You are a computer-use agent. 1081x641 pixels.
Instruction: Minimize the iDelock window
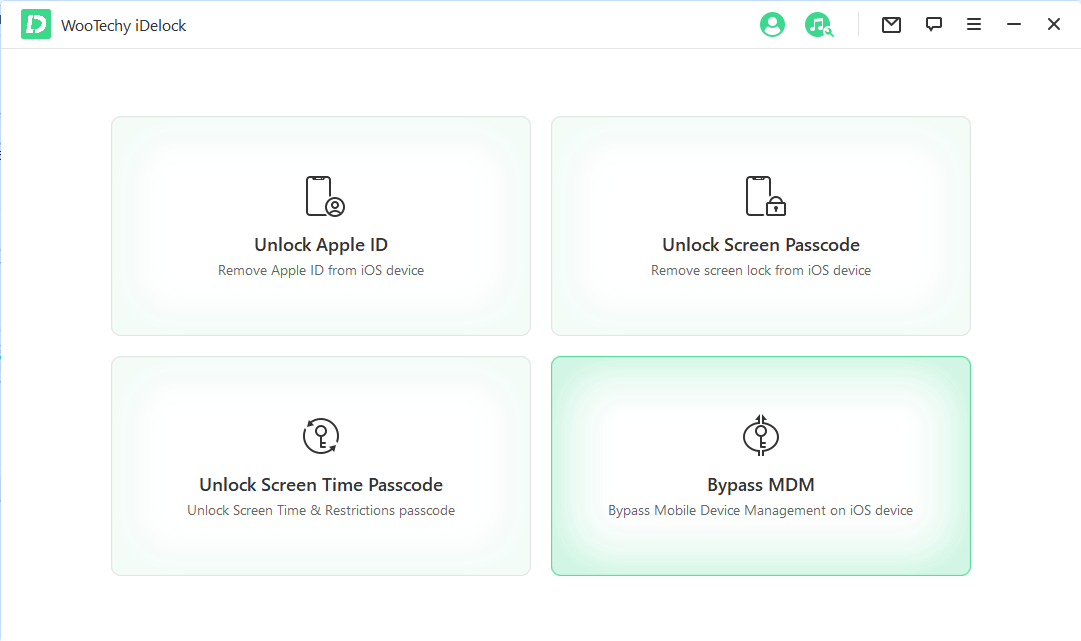coord(1014,25)
